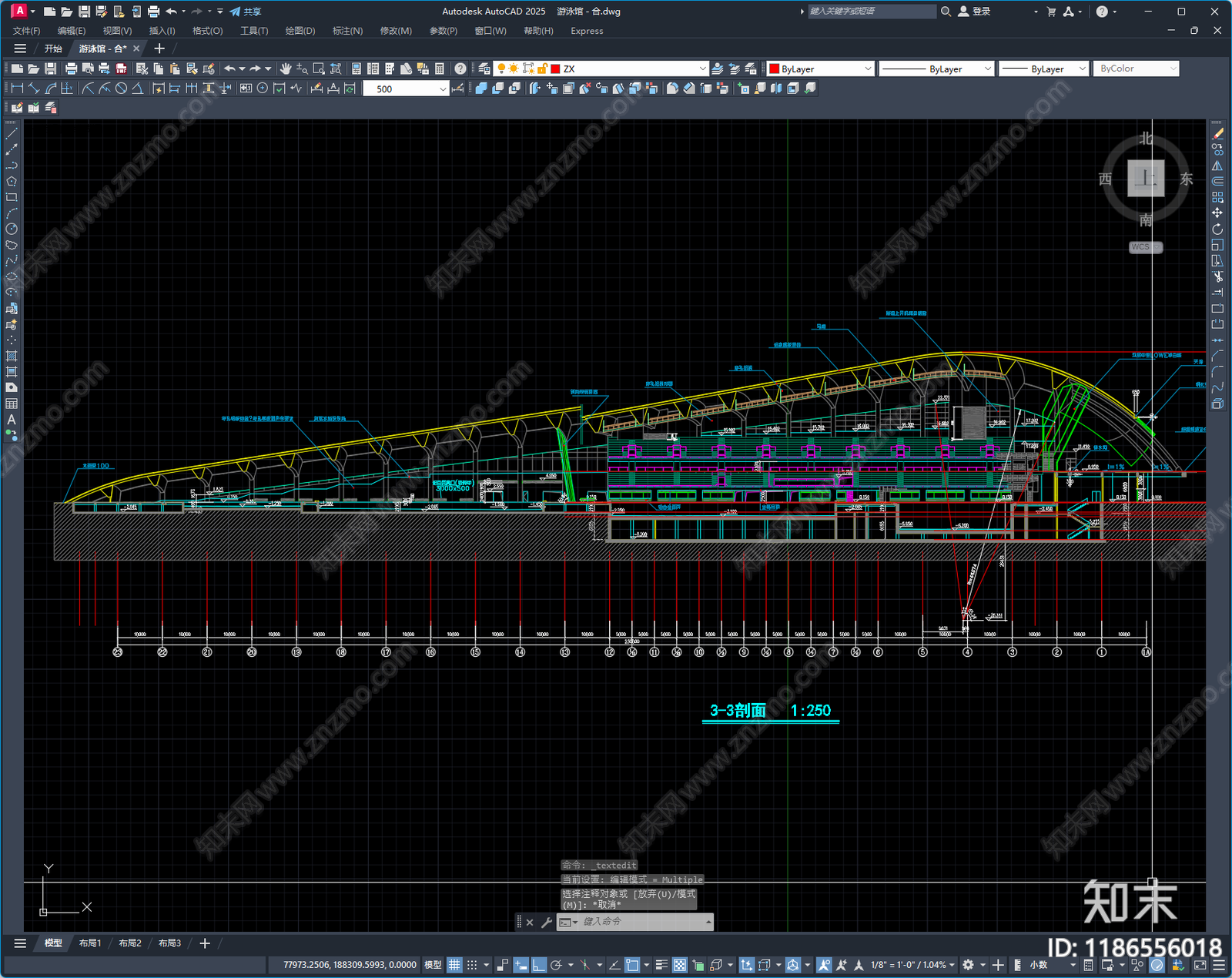The image size is (1232, 978).
Task: Select the Rotate tool in modify toolbar
Action: [x=1217, y=229]
